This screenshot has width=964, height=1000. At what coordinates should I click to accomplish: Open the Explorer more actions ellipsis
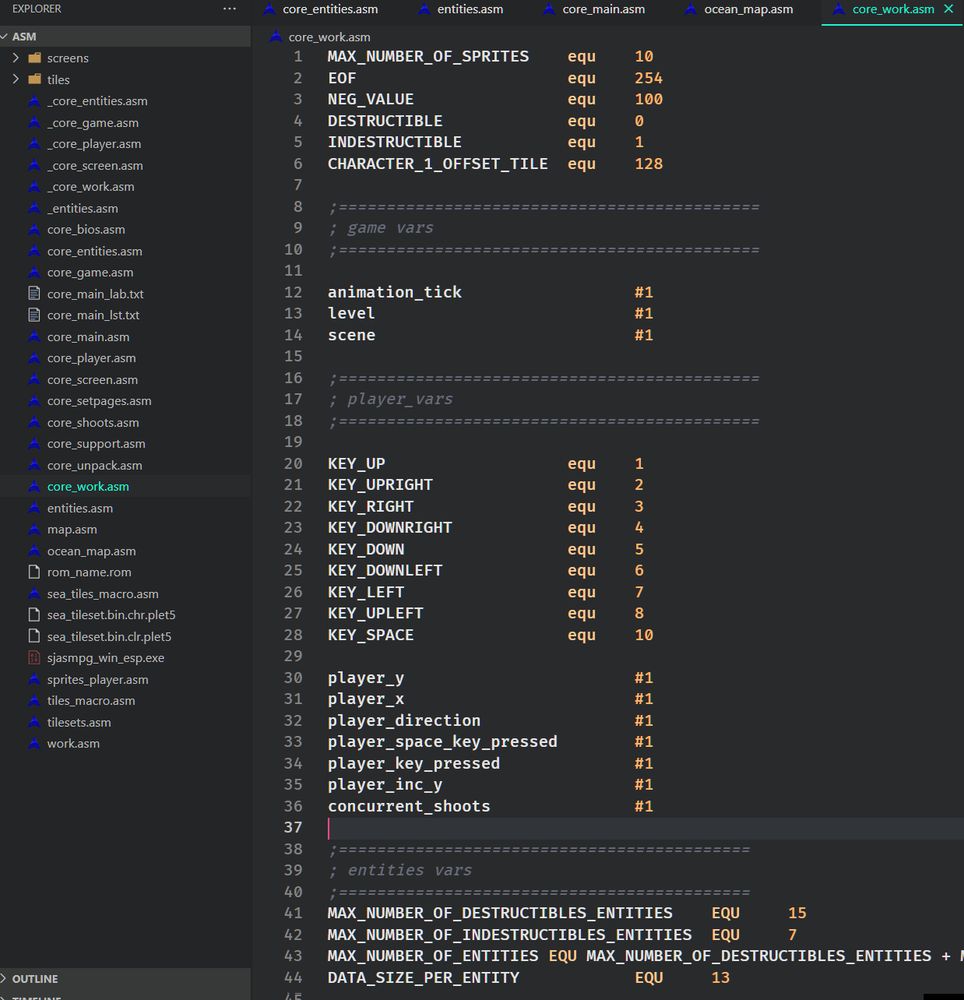pyautogui.click(x=230, y=9)
